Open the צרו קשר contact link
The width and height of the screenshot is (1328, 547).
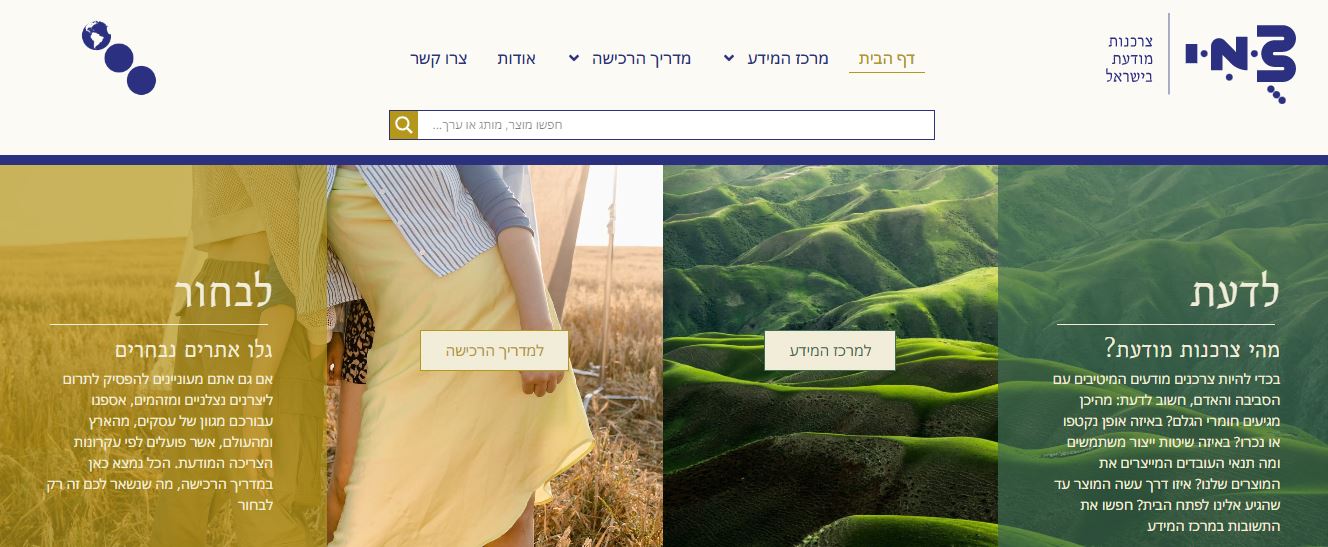click(439, 58)
